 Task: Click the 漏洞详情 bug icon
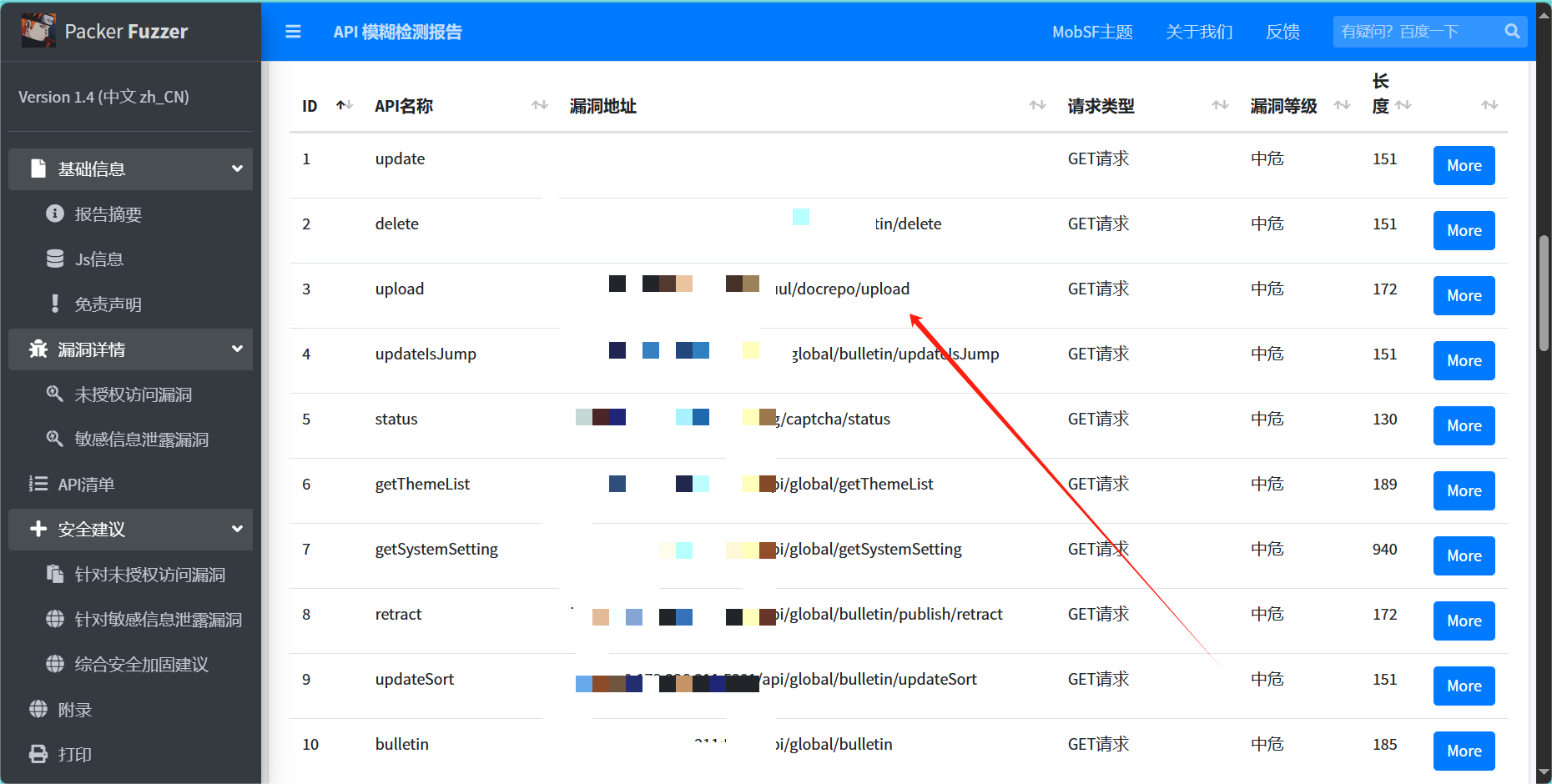click(38, 349)
